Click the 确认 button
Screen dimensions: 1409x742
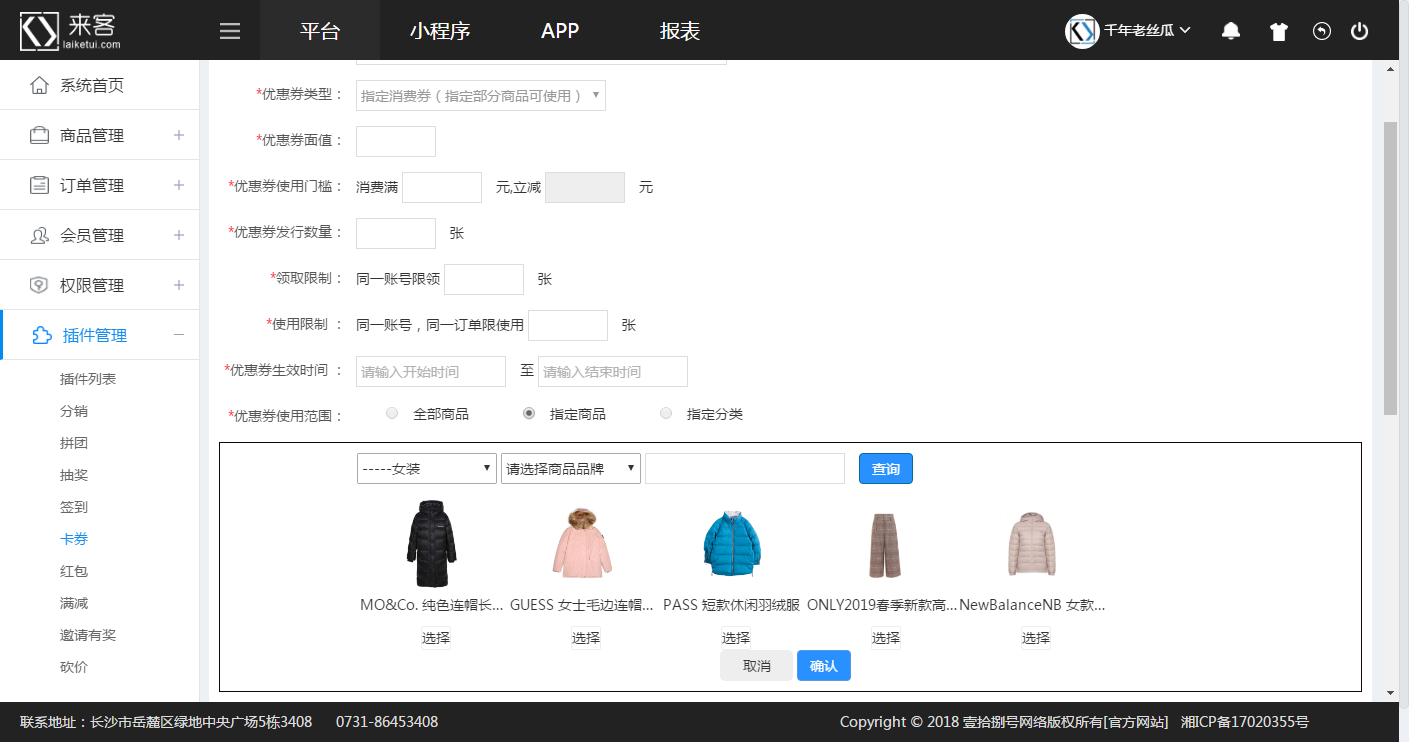(824, 665)
